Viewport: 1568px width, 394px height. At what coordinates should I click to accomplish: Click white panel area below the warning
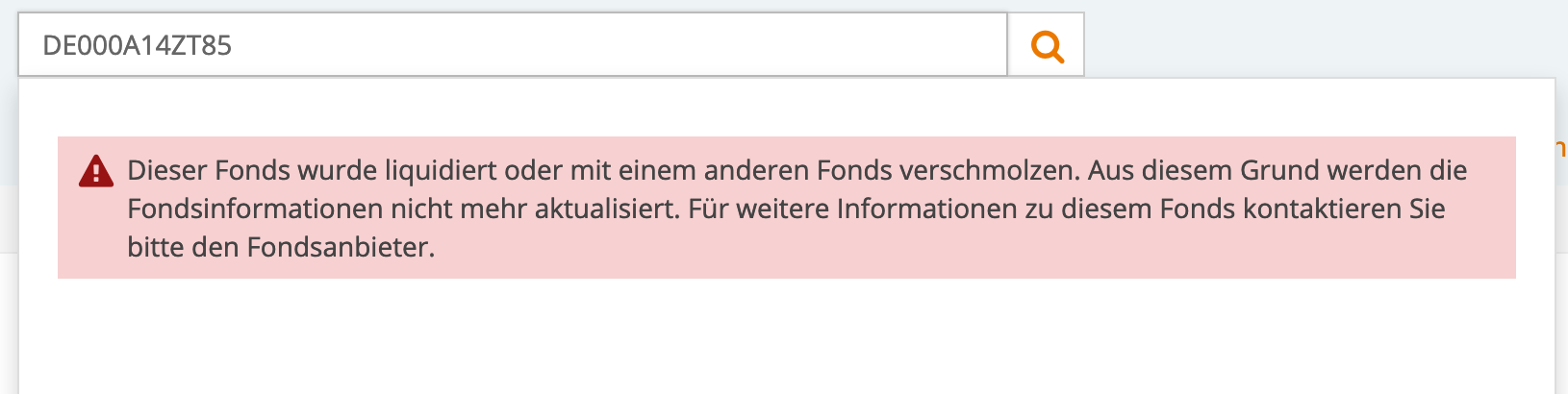click(x=770, y=336)
